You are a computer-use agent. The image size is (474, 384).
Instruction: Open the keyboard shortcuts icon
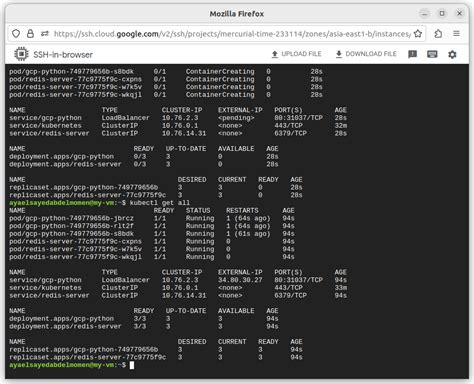click(x=432, y=54)
